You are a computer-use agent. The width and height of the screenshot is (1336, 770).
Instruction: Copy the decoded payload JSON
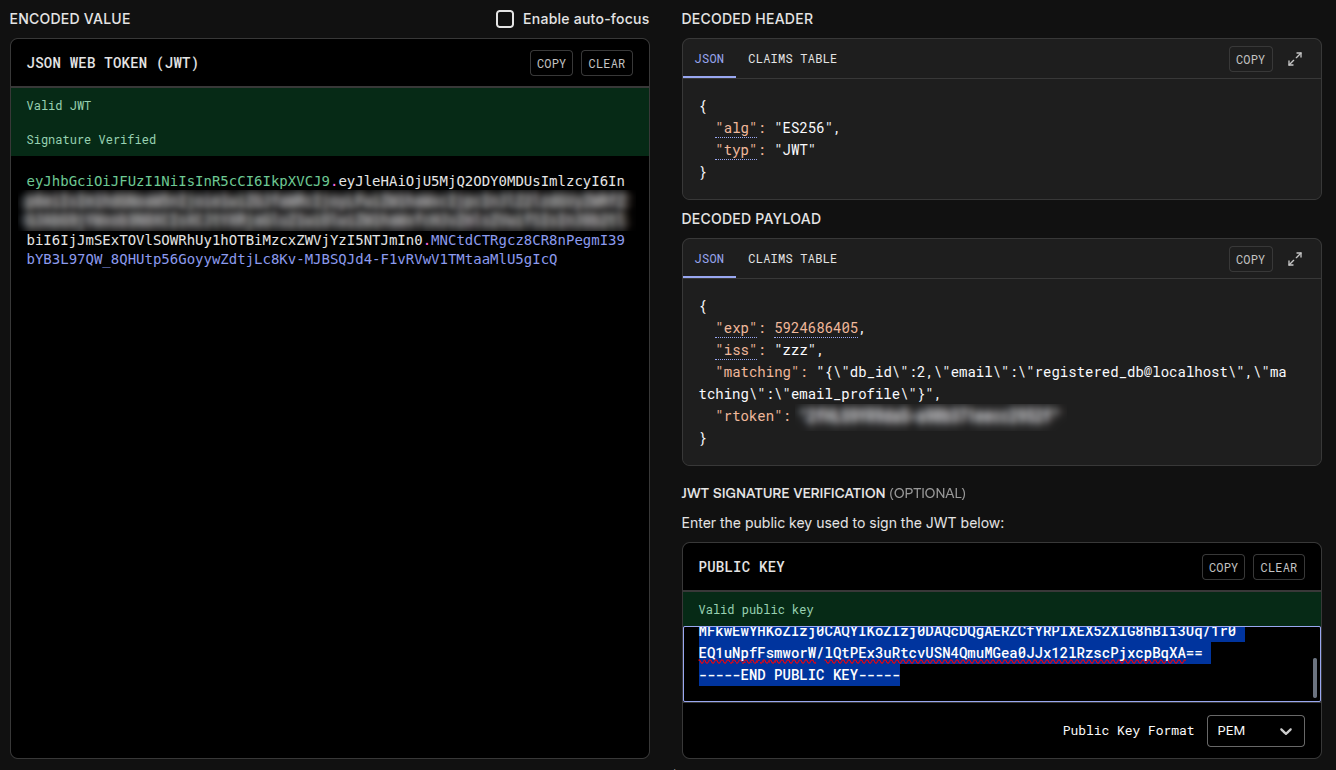click(1250, 259)
